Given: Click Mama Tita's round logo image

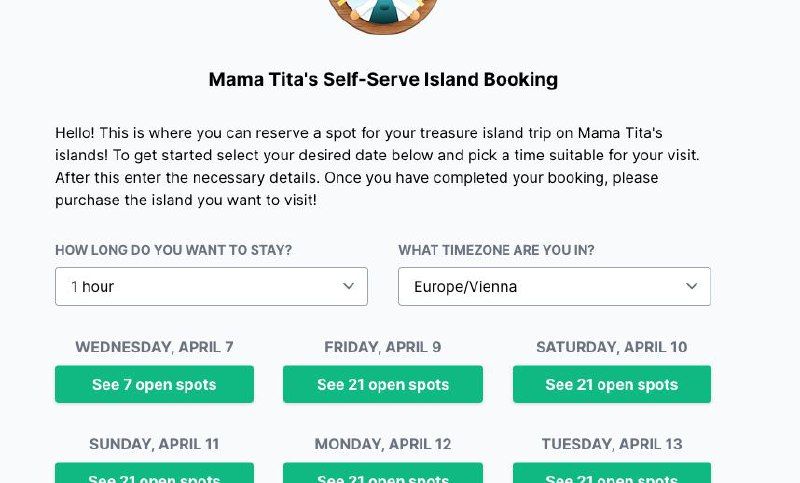Looking at the screenshot, I should tap(383, 14).
